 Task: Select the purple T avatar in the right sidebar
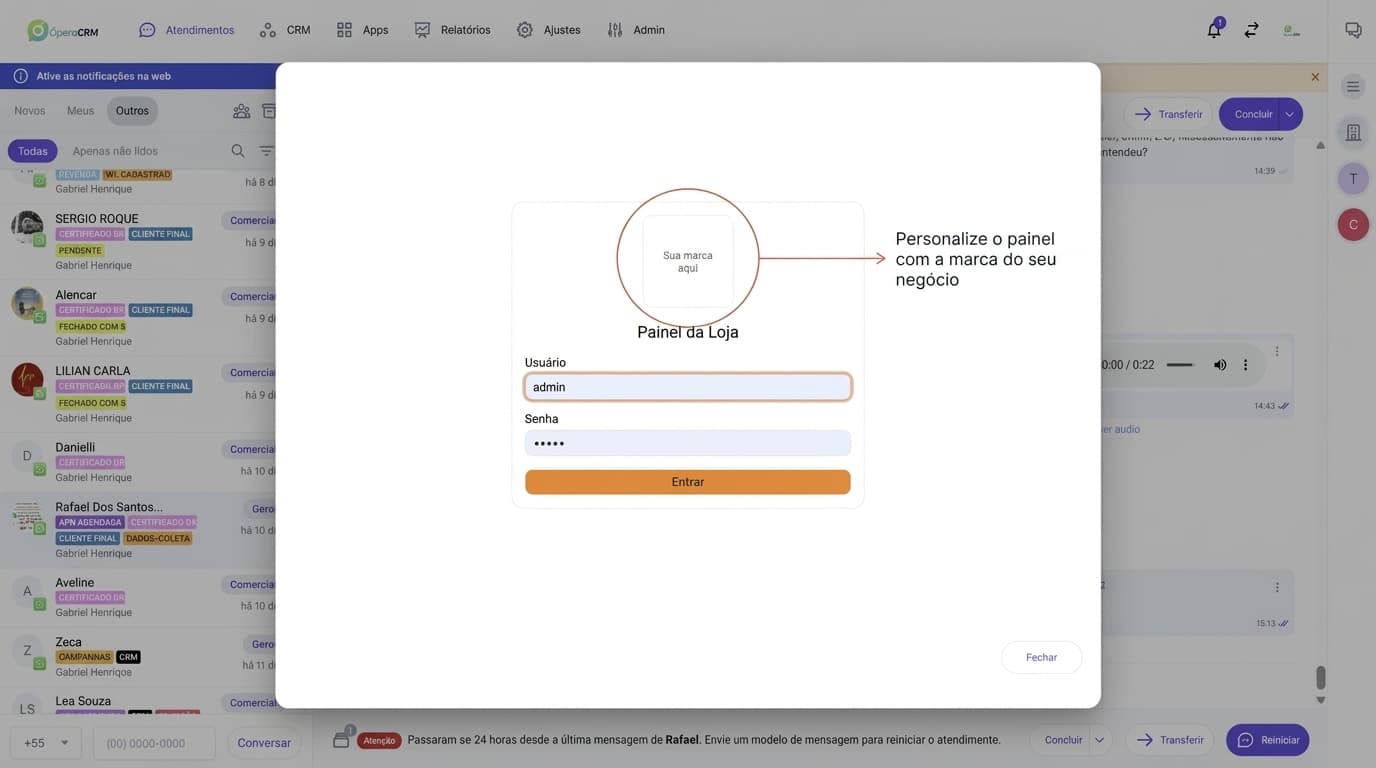[1353, 179]
